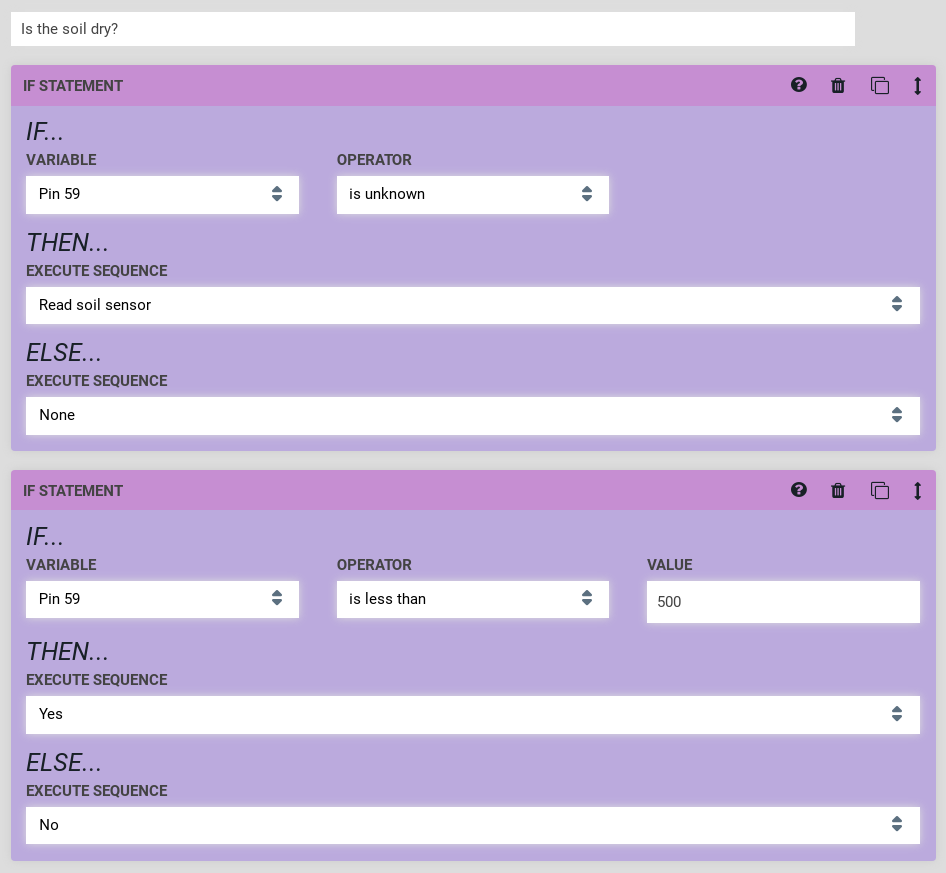Image resolution: width=946 pixels, height=873 pixels.
Task: Click the second IF STATEMENT header title
Action: [x=73, y=491]
